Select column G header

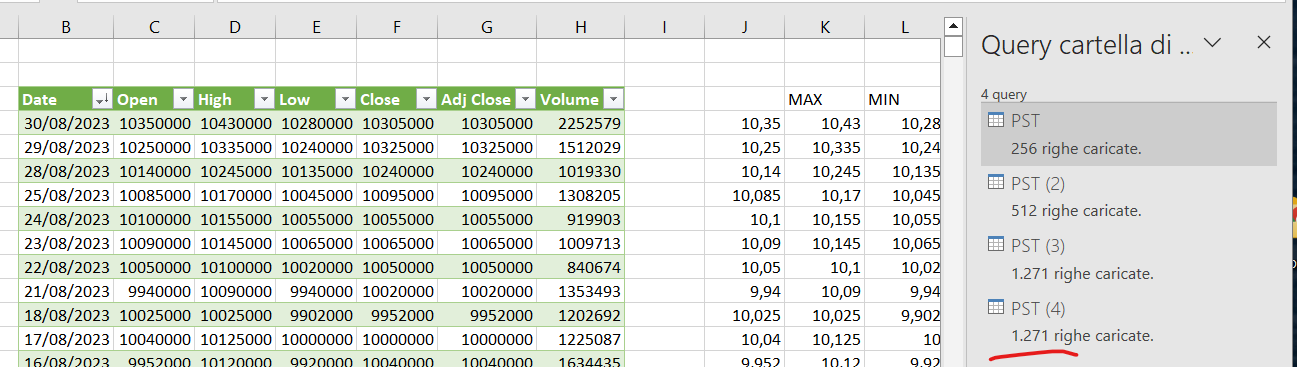point(487,28)
